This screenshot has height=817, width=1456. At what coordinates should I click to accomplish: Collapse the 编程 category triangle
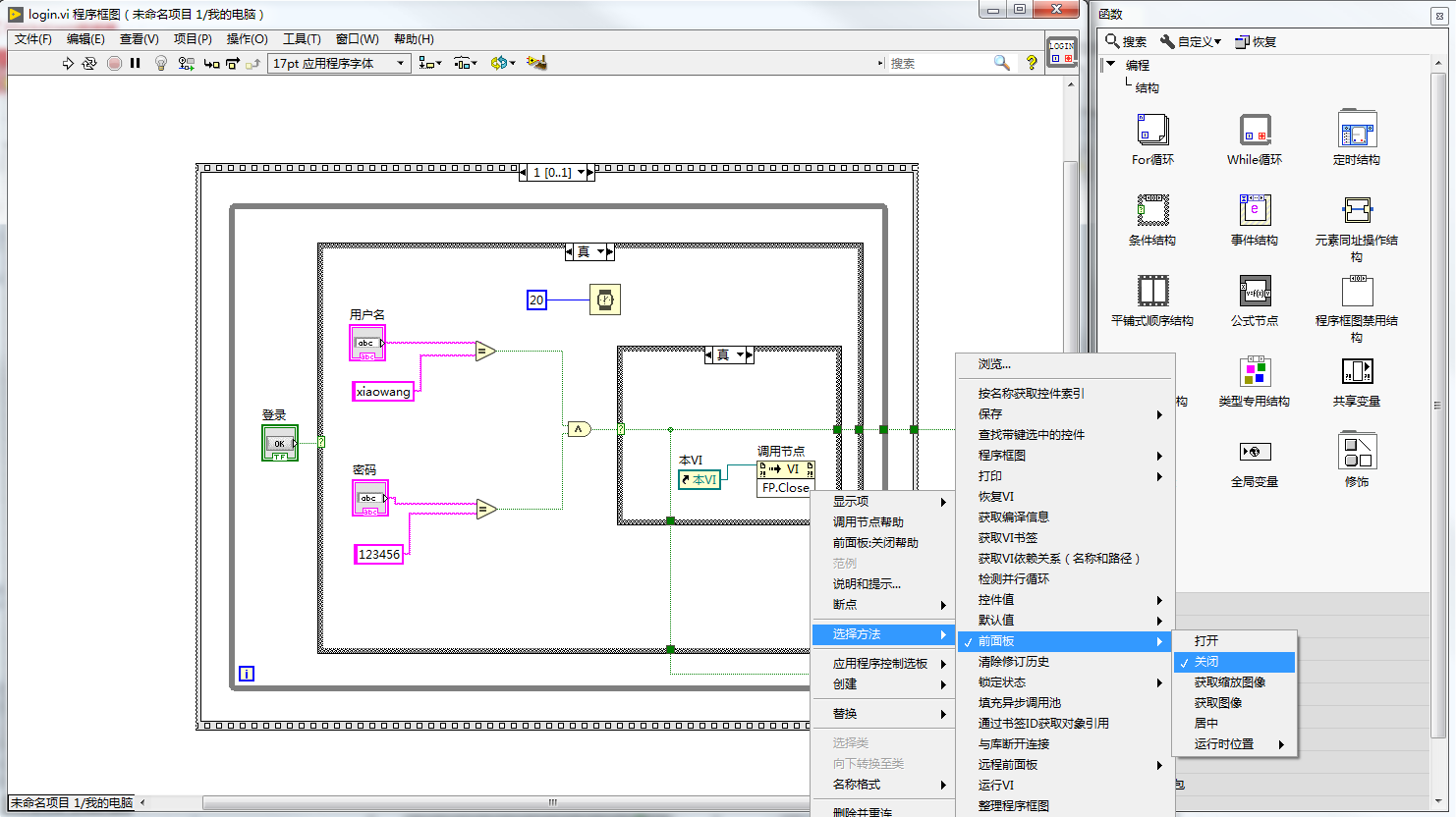point(1111,65)
